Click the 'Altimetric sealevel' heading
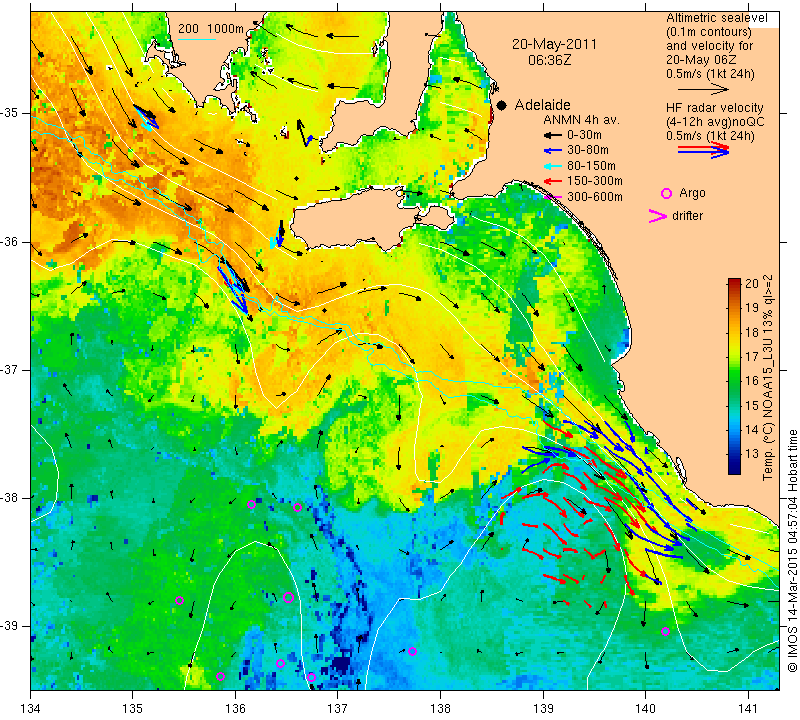The image size is (800, 720). 716,18
